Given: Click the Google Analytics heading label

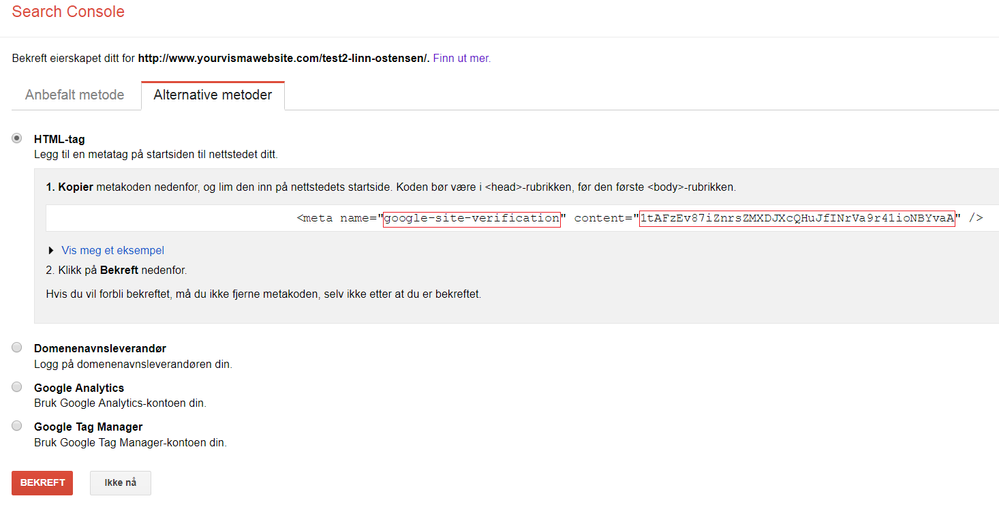Looking at the screenshot, I should click(x=79, y=388).
